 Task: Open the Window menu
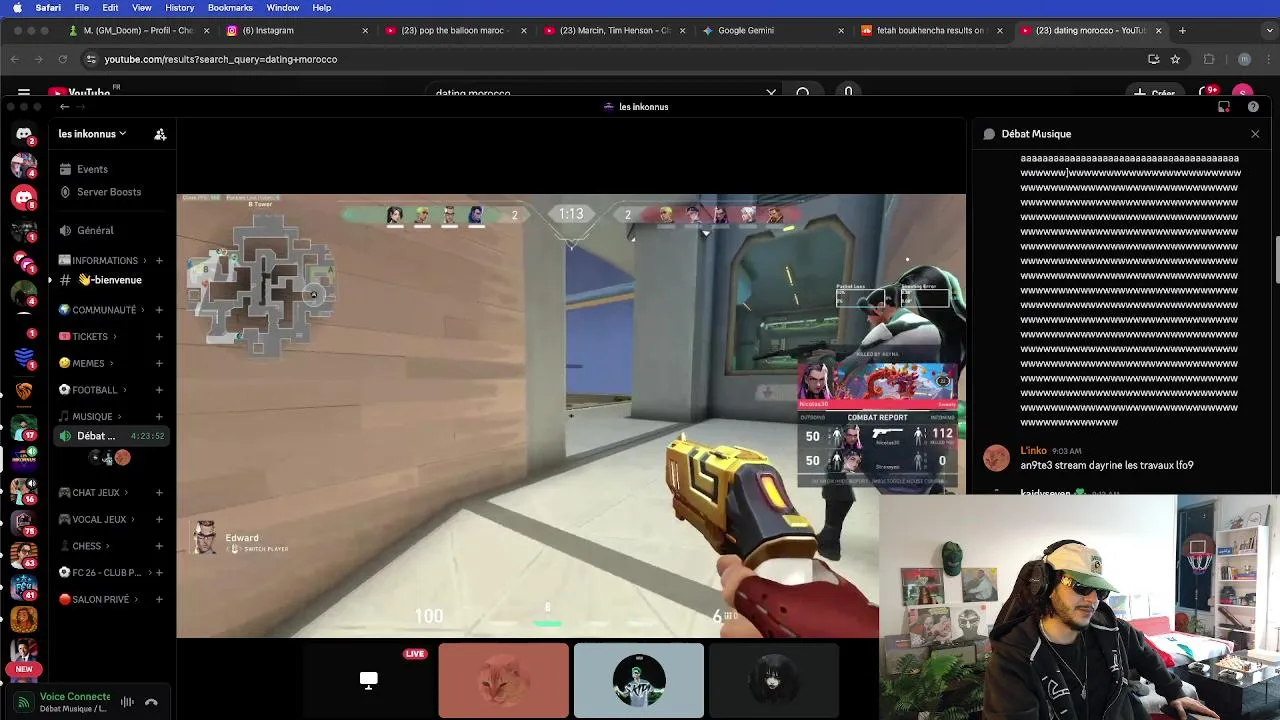click(283, 8)
